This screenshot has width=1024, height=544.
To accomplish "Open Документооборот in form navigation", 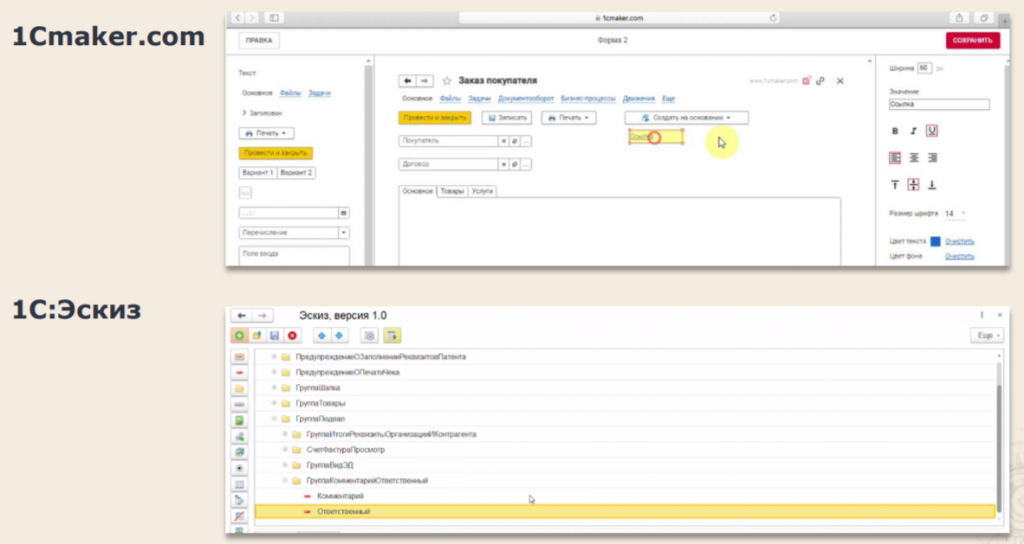I will click(526, 99).
